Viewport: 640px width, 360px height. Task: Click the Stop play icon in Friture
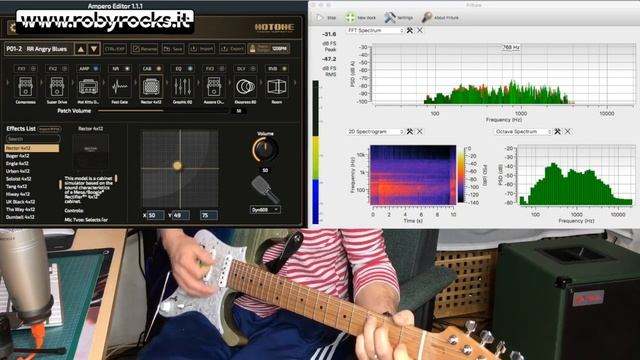[x=320, y=18]
